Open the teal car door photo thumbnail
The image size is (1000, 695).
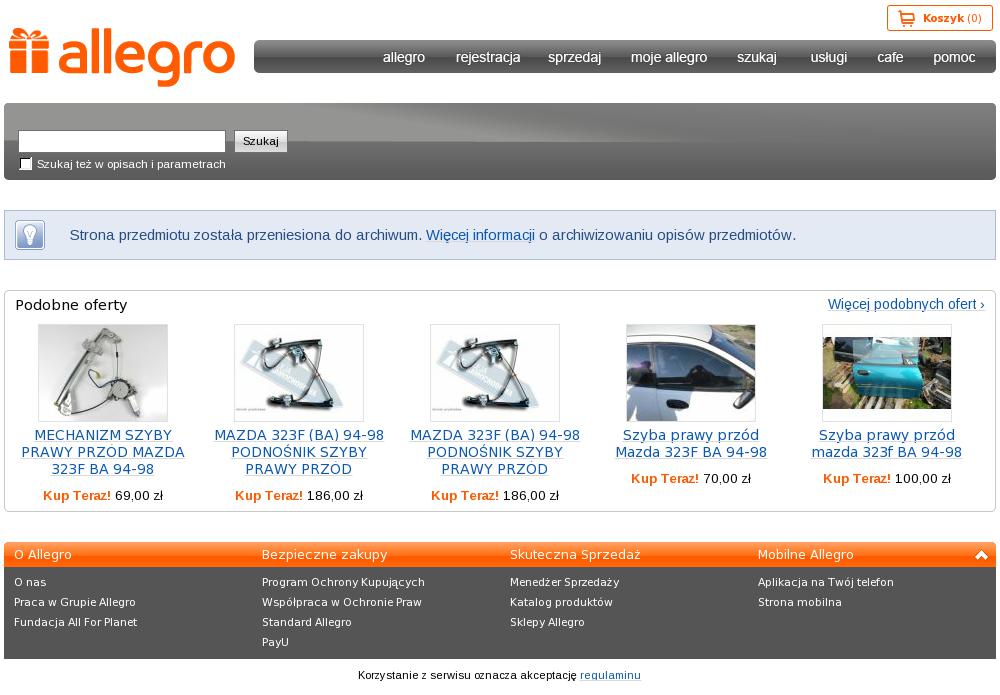(x=886, y=372)
